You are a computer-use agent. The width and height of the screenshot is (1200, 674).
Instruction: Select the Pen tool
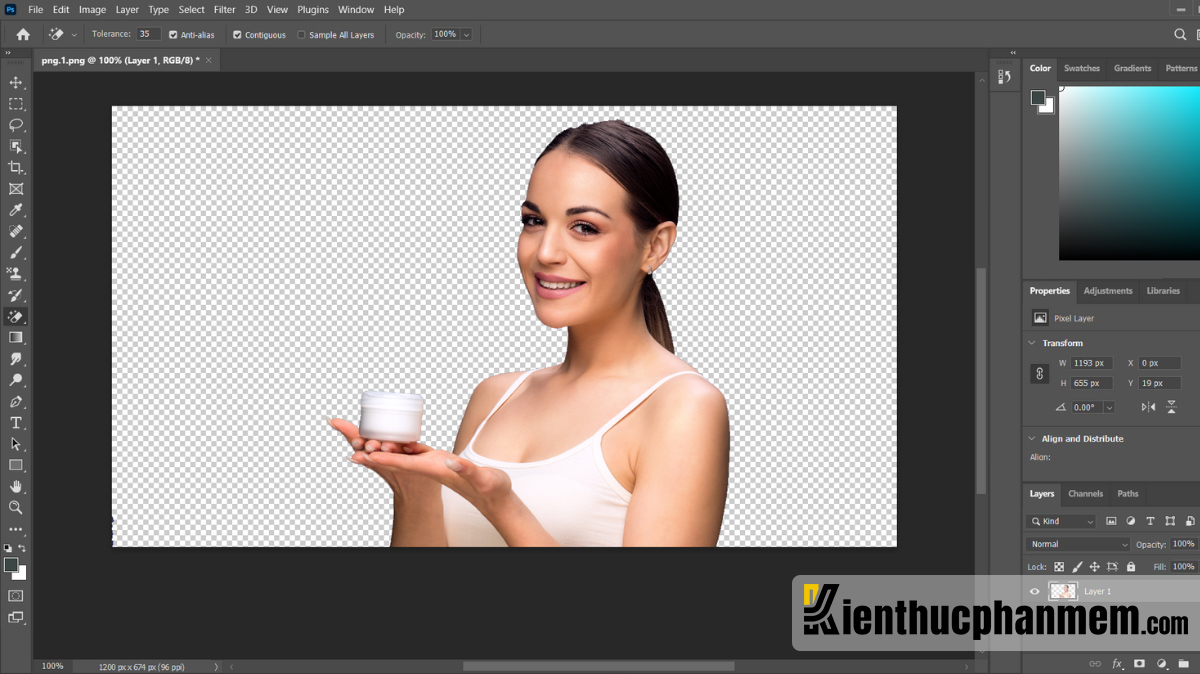[x=16, y=401]
